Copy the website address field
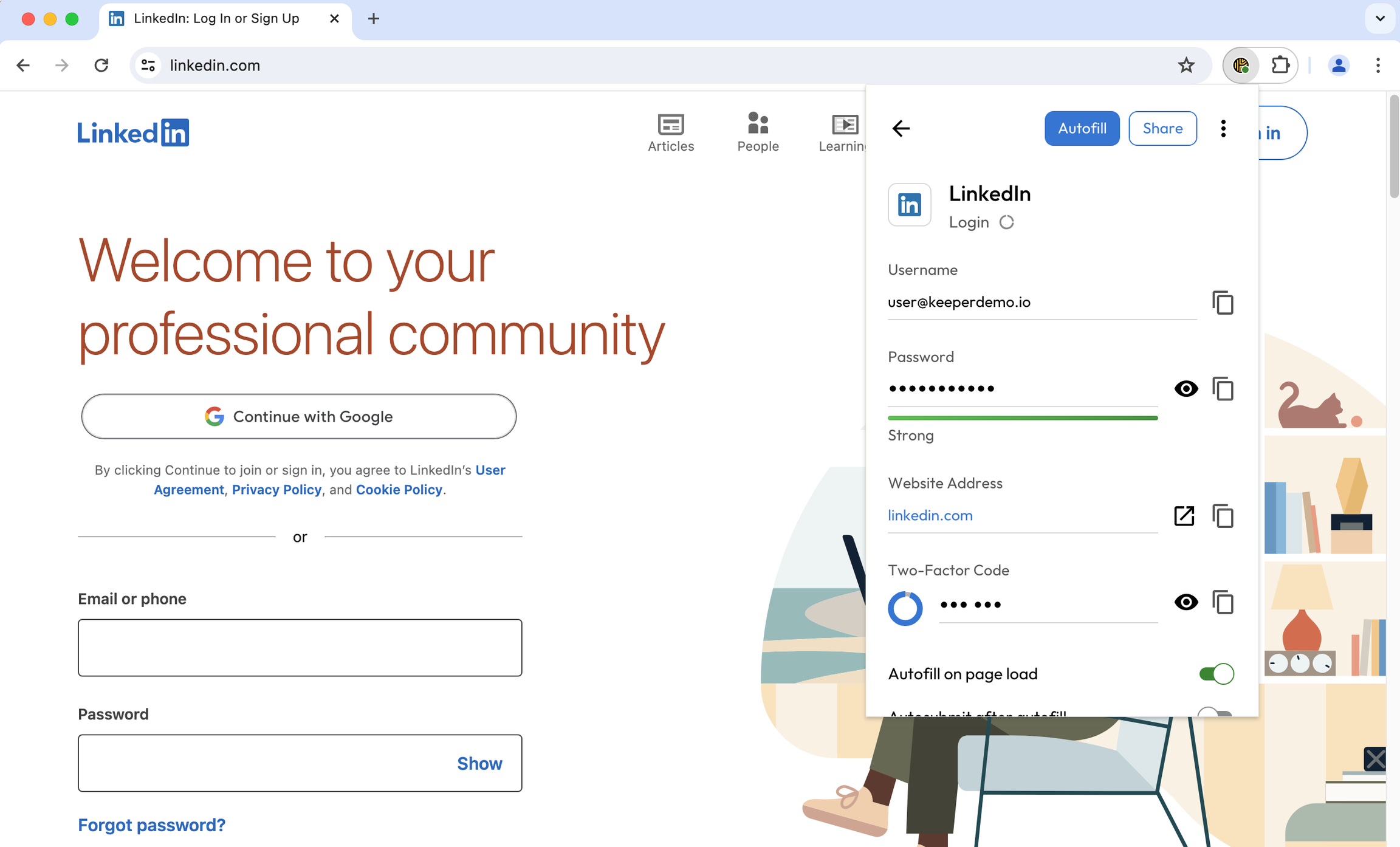The width and height of the screenshot is (1400, 847). 1223,516
